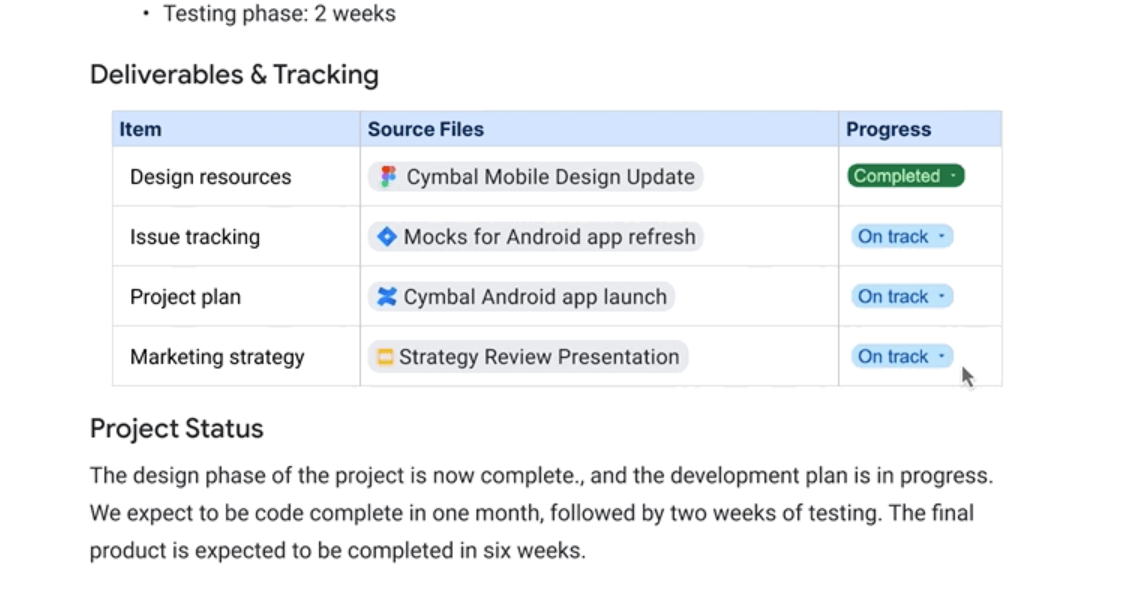Open the Cymbal Android app launch chip
Screen dimensions: 1147x592
(521, 296)
